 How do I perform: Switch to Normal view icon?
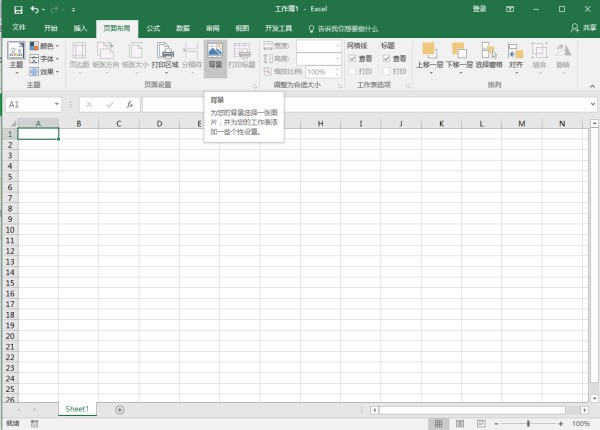click(x=439, y=423)
